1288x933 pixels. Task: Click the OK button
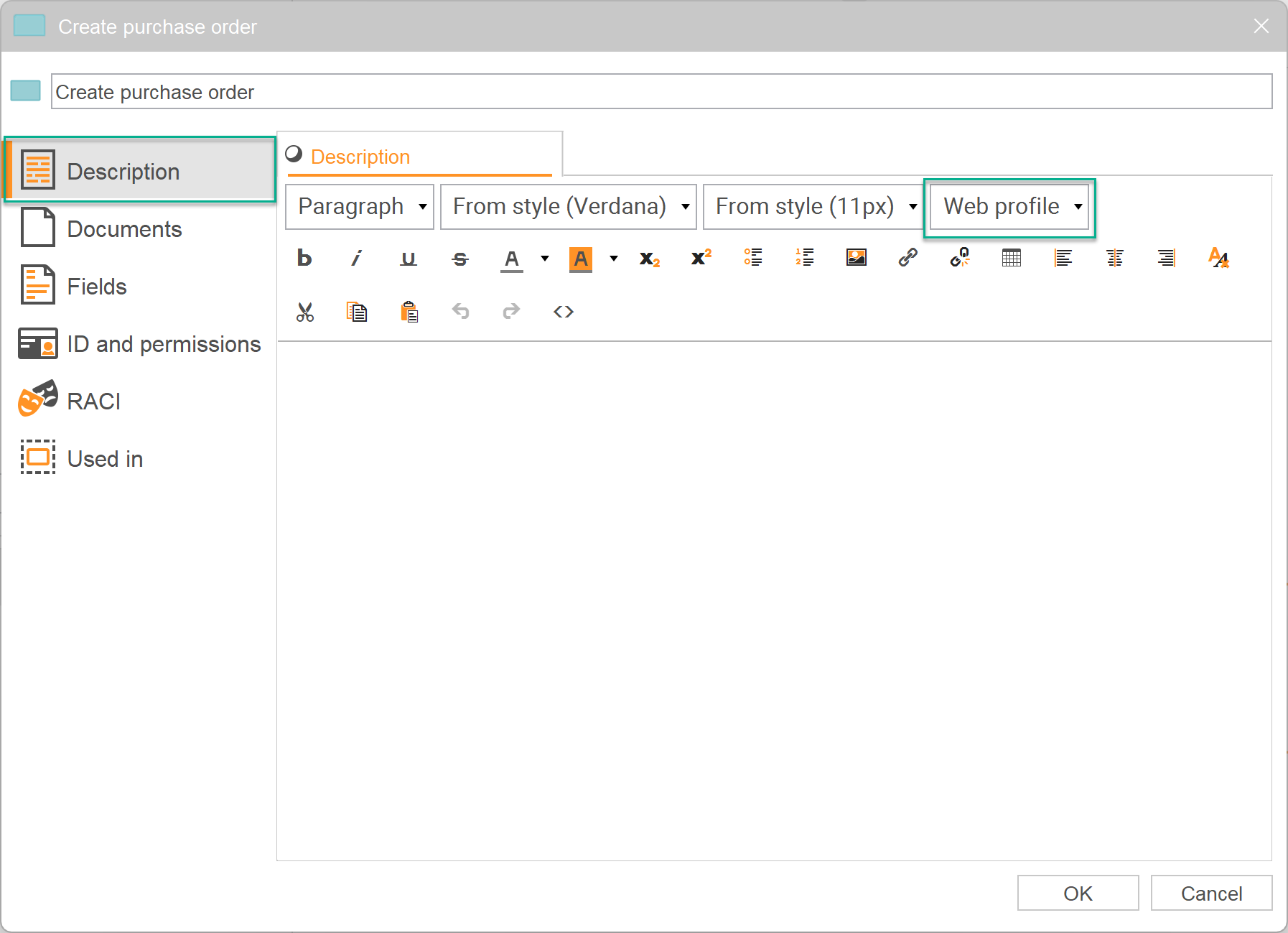coord(1078,893)
